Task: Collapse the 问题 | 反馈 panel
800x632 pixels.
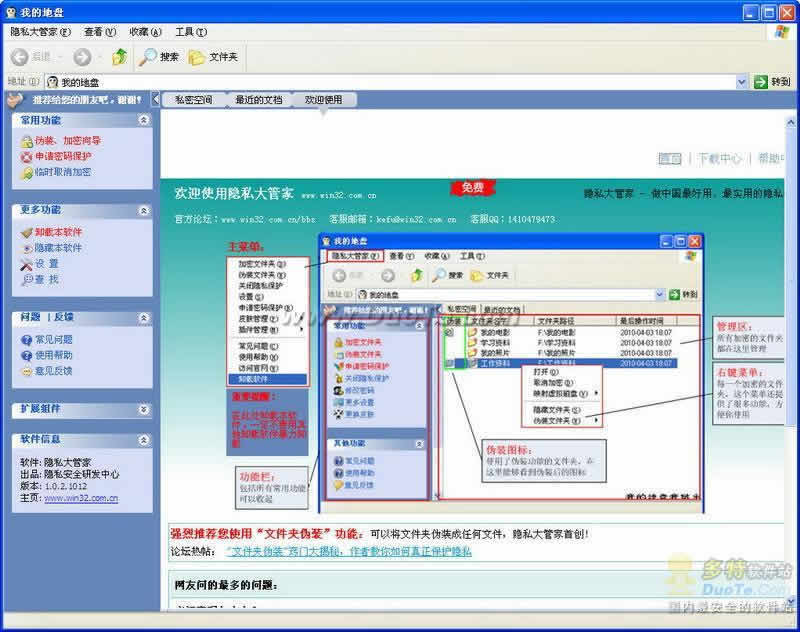Action: click(x=144, y=318)
